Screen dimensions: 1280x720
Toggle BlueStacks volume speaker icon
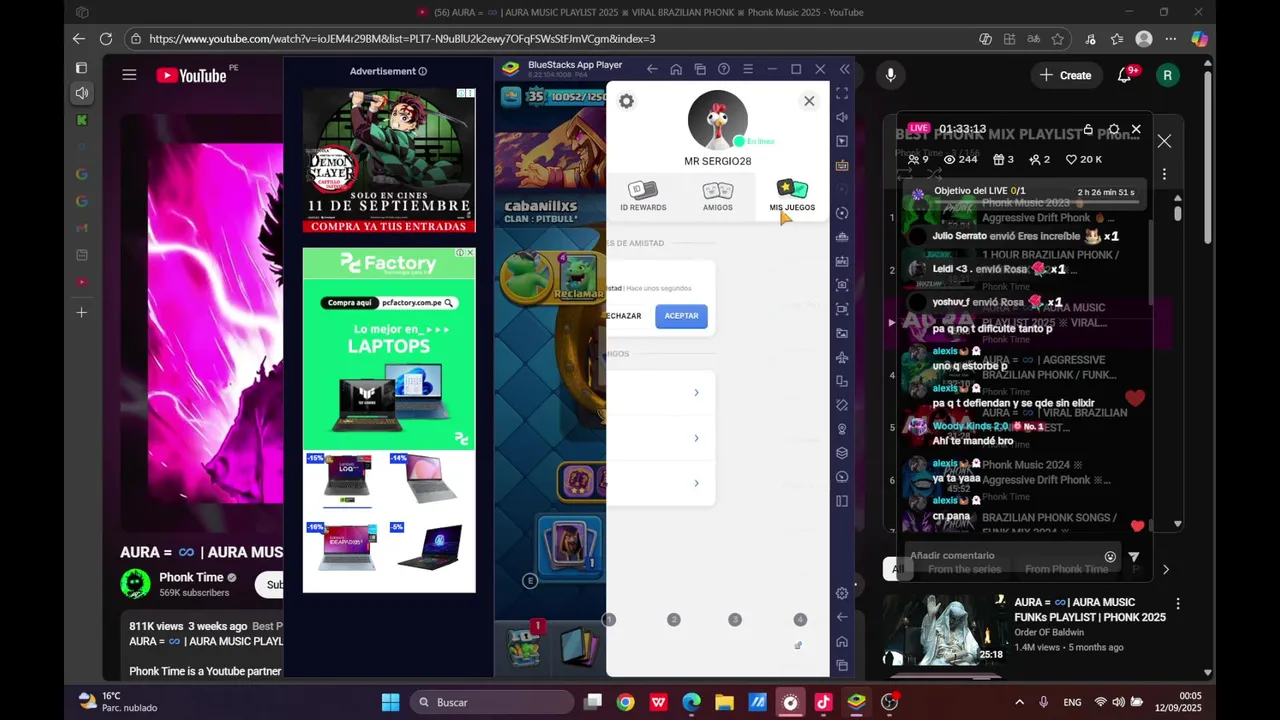click(842, 117)
